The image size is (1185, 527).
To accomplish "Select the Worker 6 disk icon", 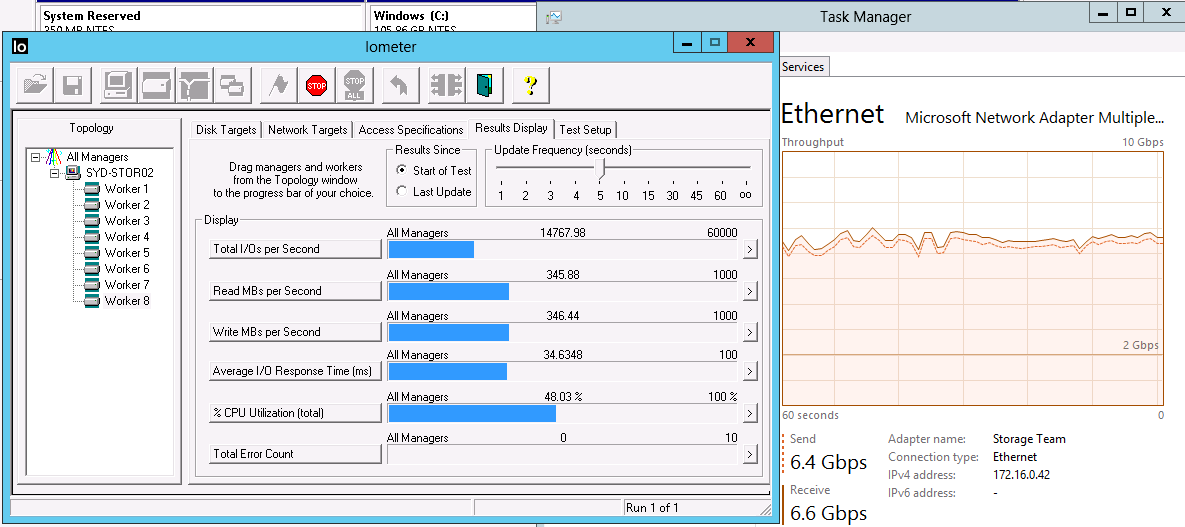I will coord(92,268).
